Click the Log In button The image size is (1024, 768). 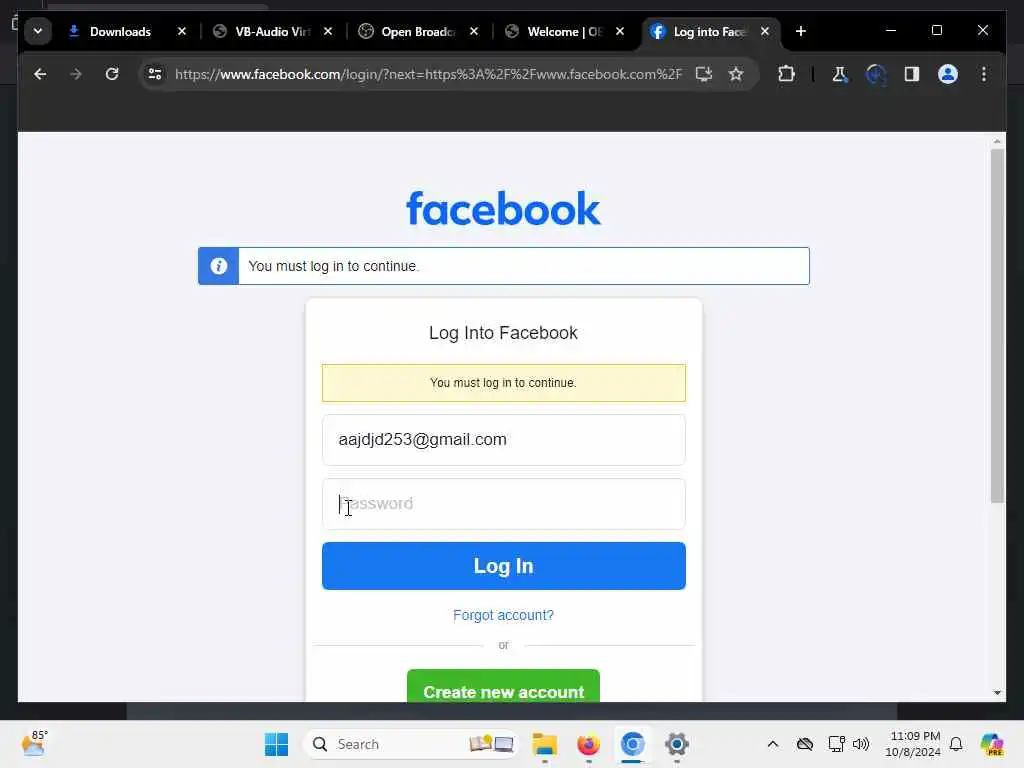(x=504, y=566)
